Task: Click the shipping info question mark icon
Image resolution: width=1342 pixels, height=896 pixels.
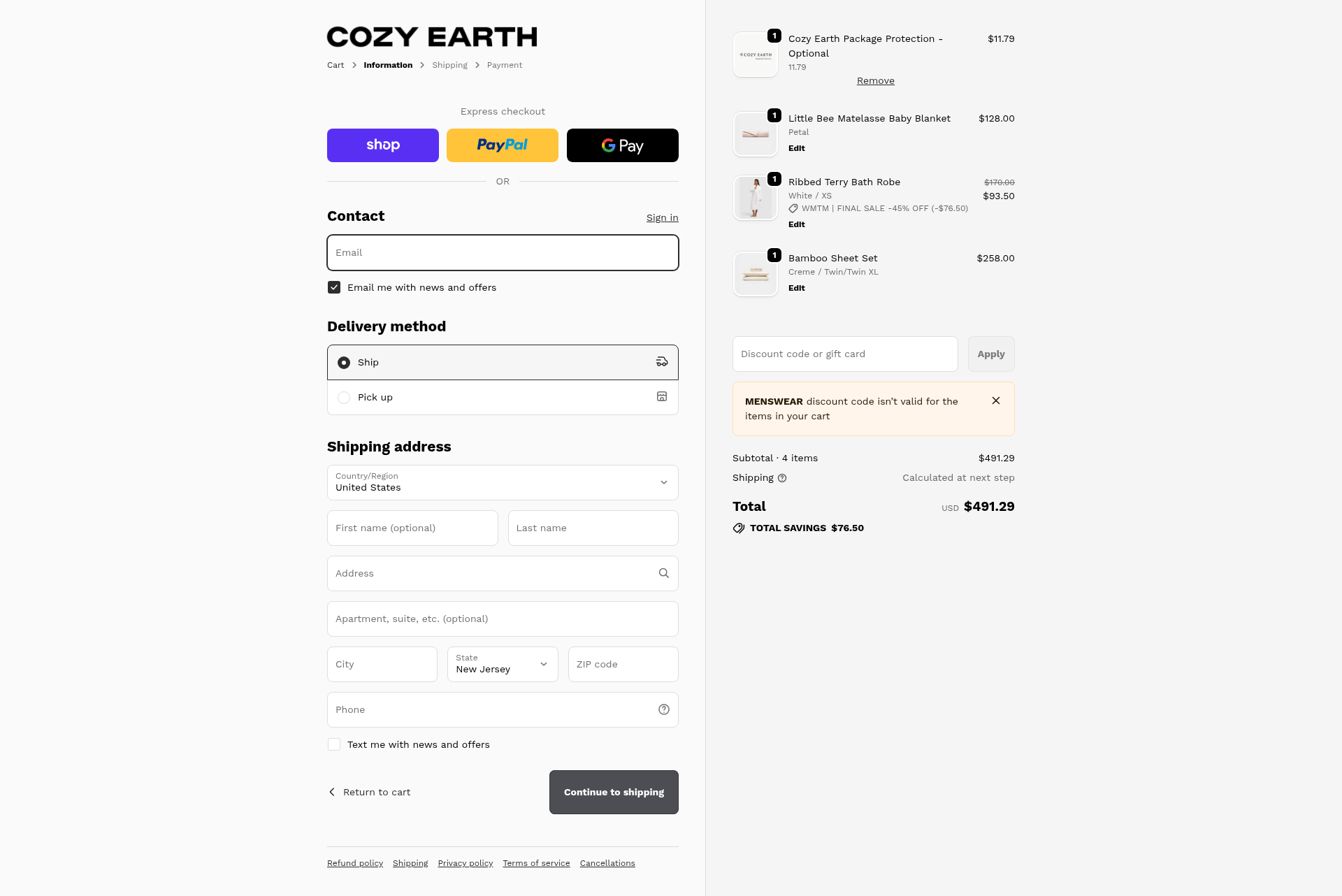Action: pyautogui.click(x=782, y=478)
